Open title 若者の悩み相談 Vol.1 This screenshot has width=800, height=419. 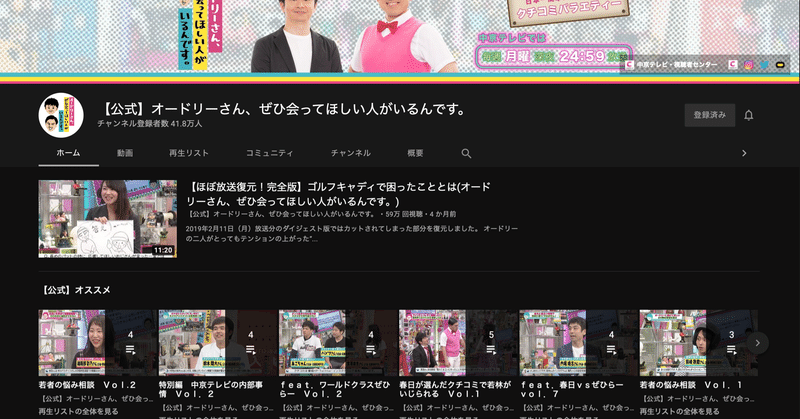click(691, 385)
